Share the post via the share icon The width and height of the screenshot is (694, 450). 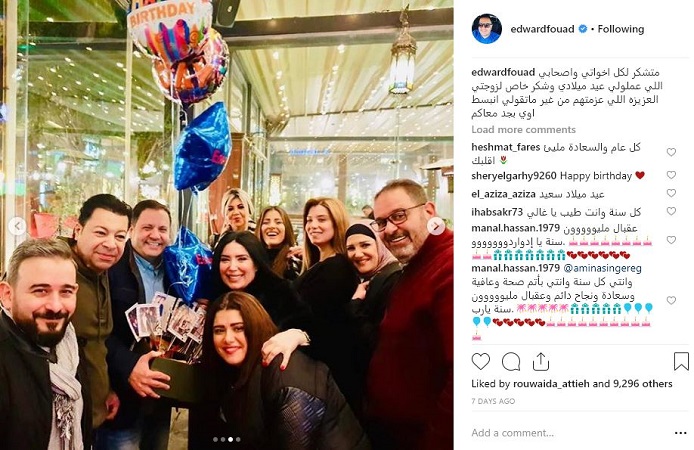pos(540,362)
